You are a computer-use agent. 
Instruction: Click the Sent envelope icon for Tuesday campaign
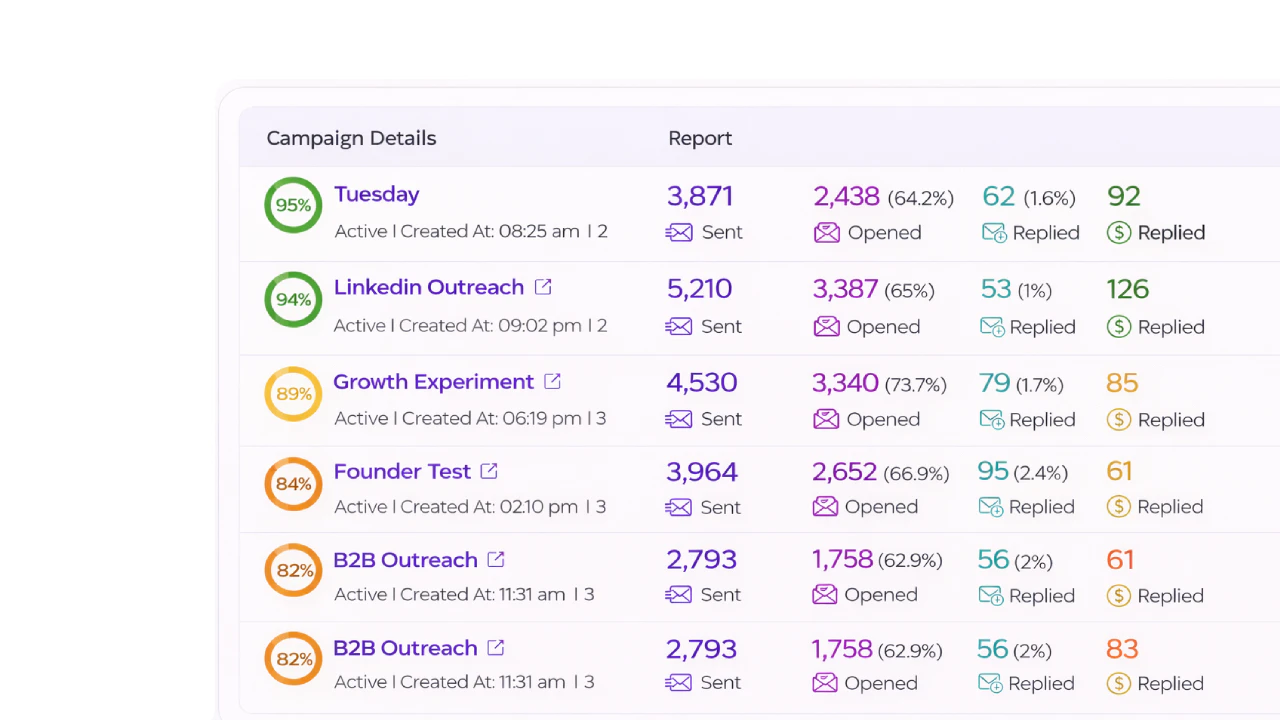click(679, 232)
